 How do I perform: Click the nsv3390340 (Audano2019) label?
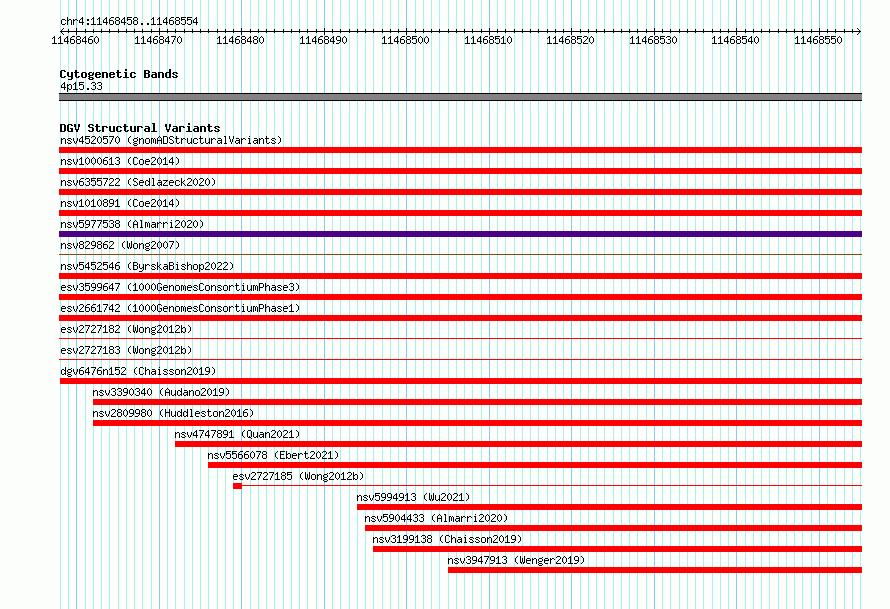coord(161,392)
